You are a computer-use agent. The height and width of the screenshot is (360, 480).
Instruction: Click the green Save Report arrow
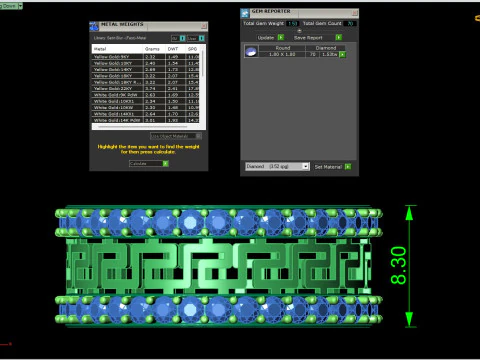click(339, 37)
